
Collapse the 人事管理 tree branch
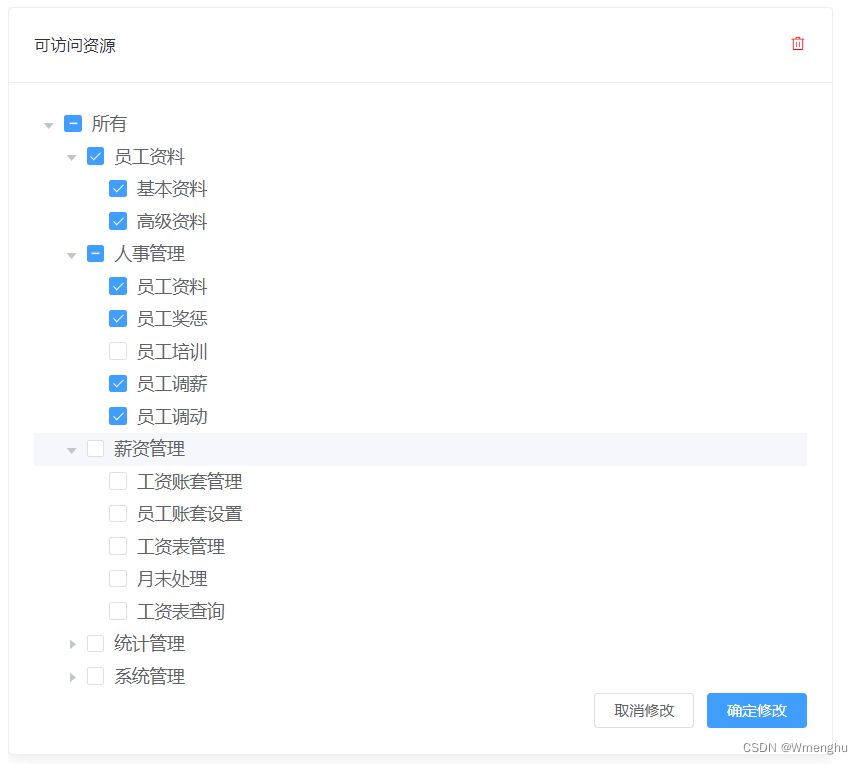coord(71,255)
